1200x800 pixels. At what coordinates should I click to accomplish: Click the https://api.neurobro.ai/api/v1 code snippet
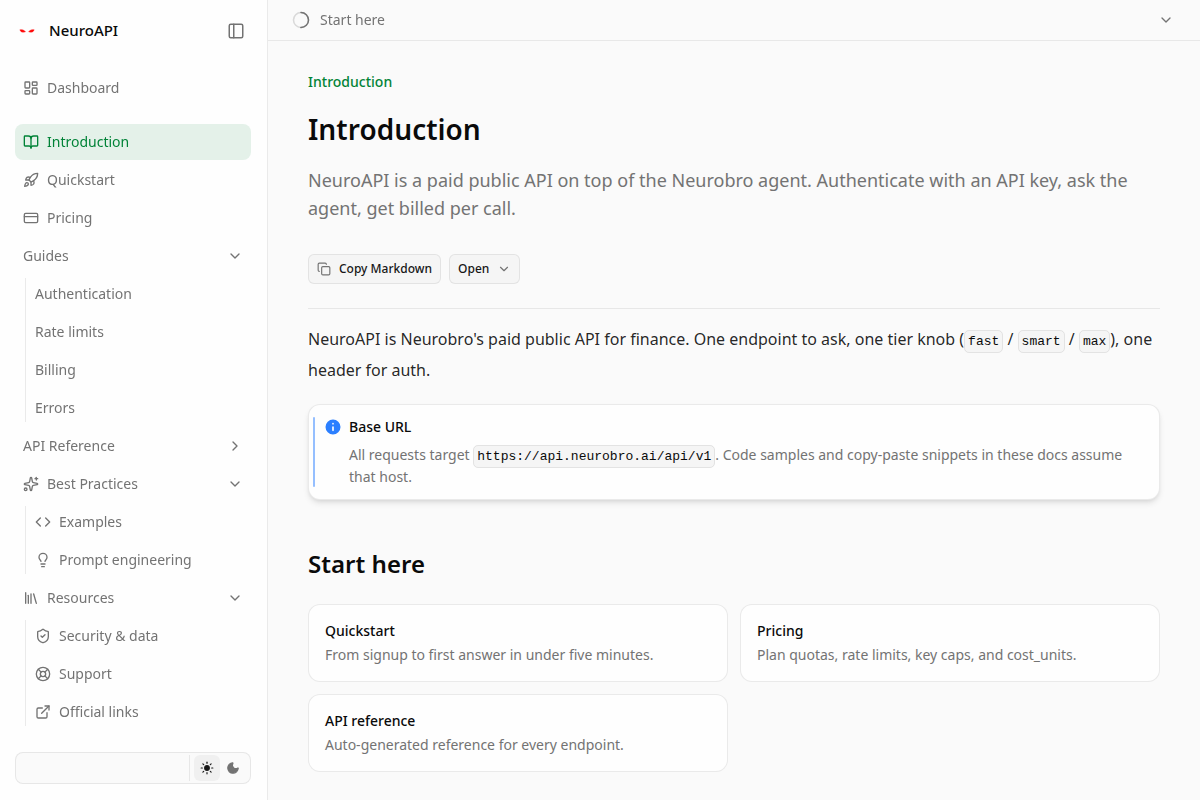[594, 456]
